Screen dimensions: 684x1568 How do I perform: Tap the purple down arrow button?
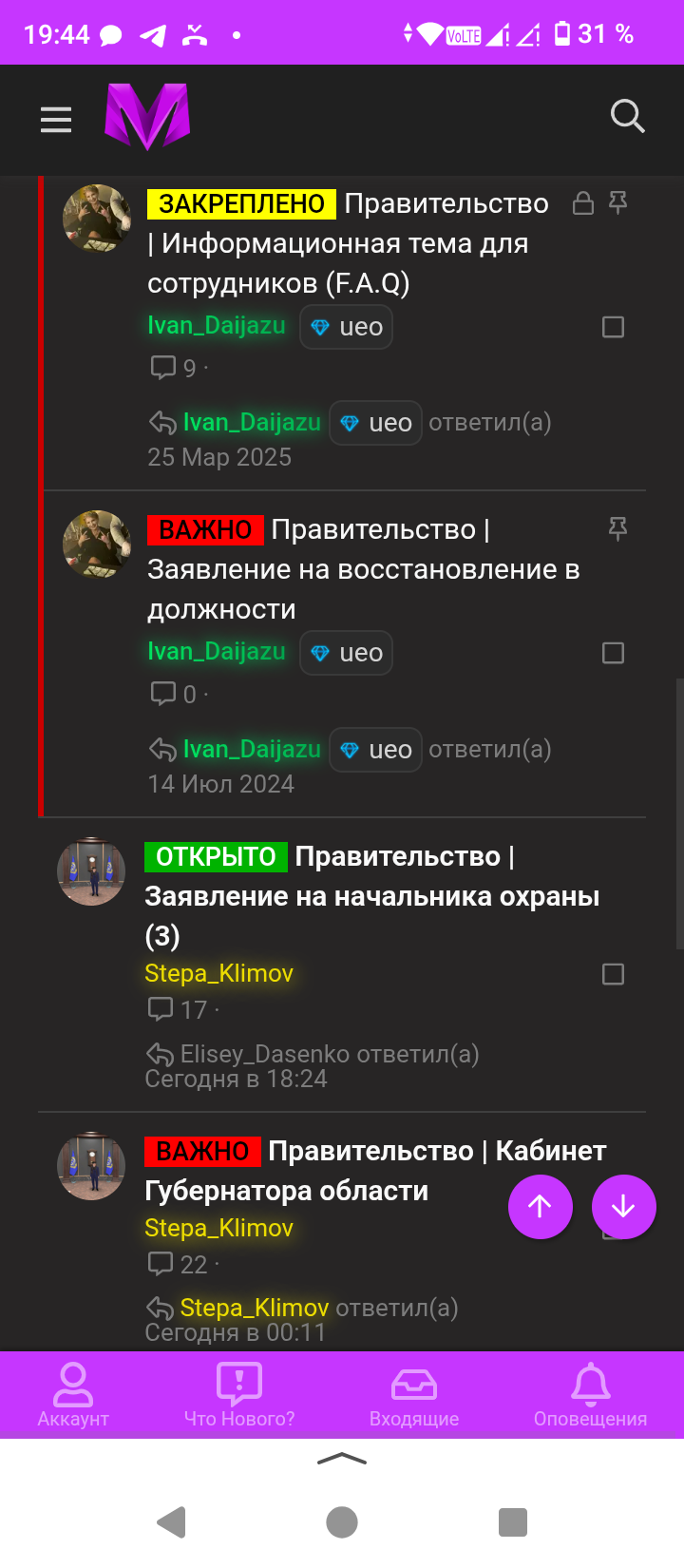pos(623,1207)
